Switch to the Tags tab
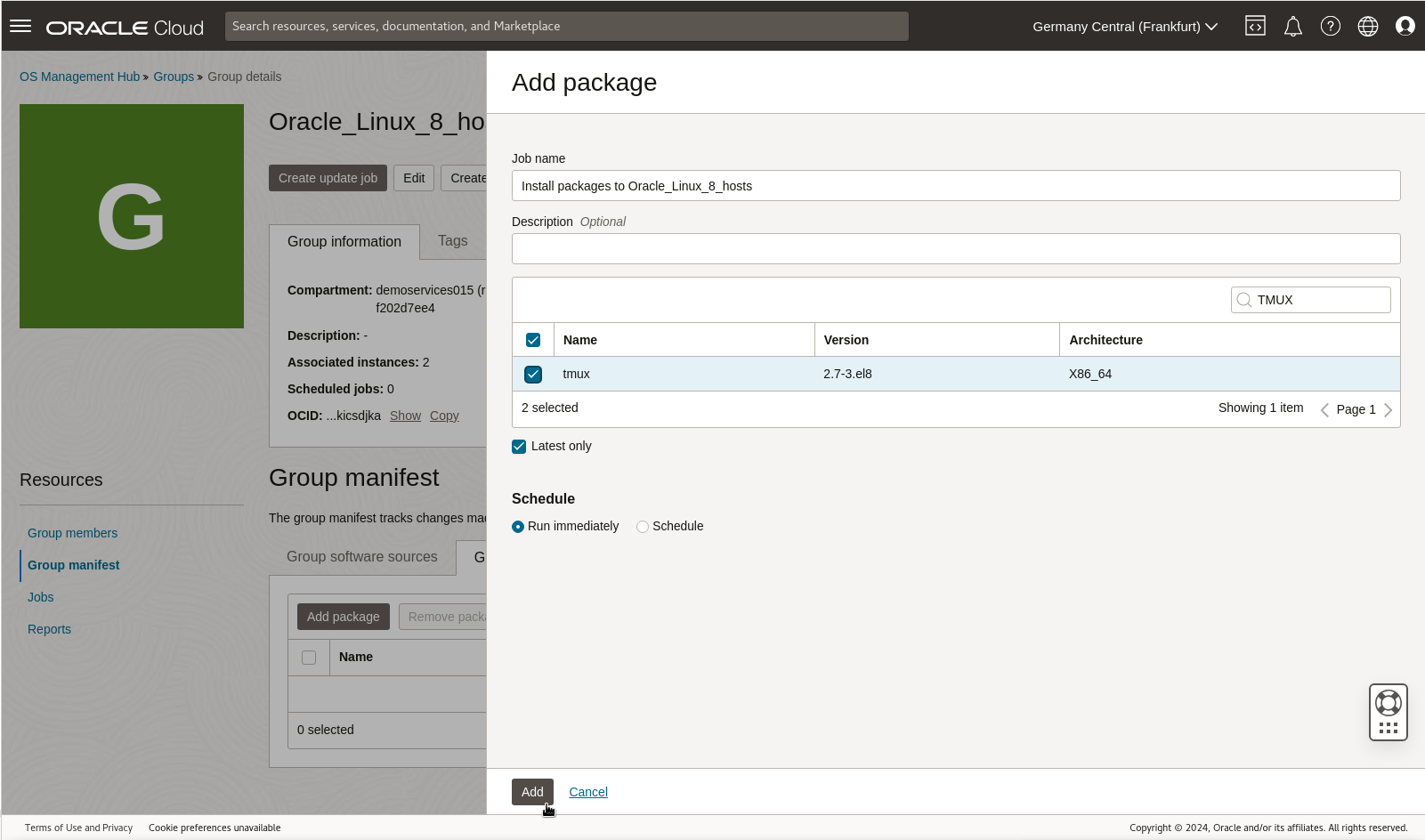 point(452,241)
